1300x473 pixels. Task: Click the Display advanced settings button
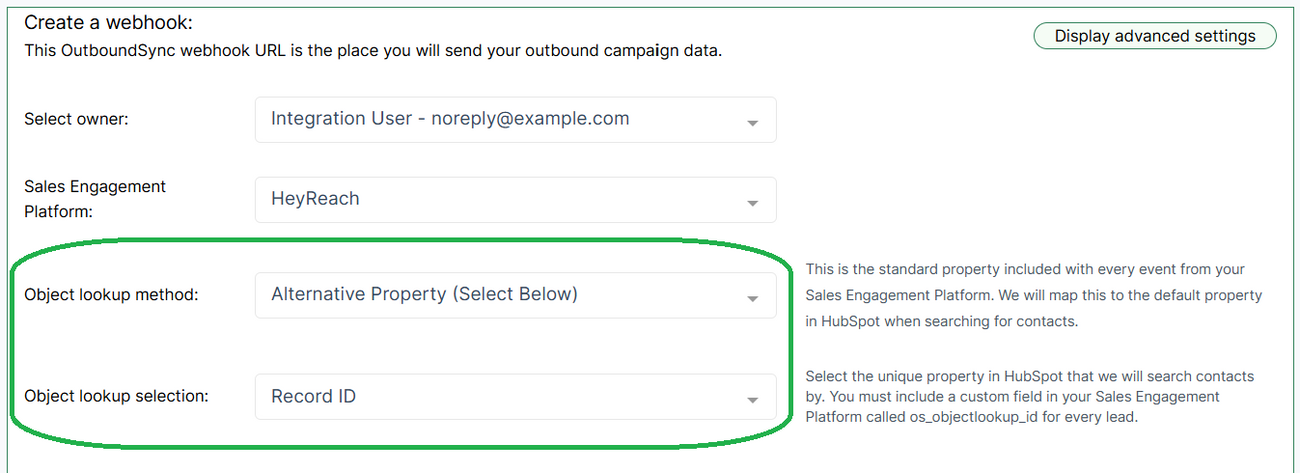coord(1155,36)
